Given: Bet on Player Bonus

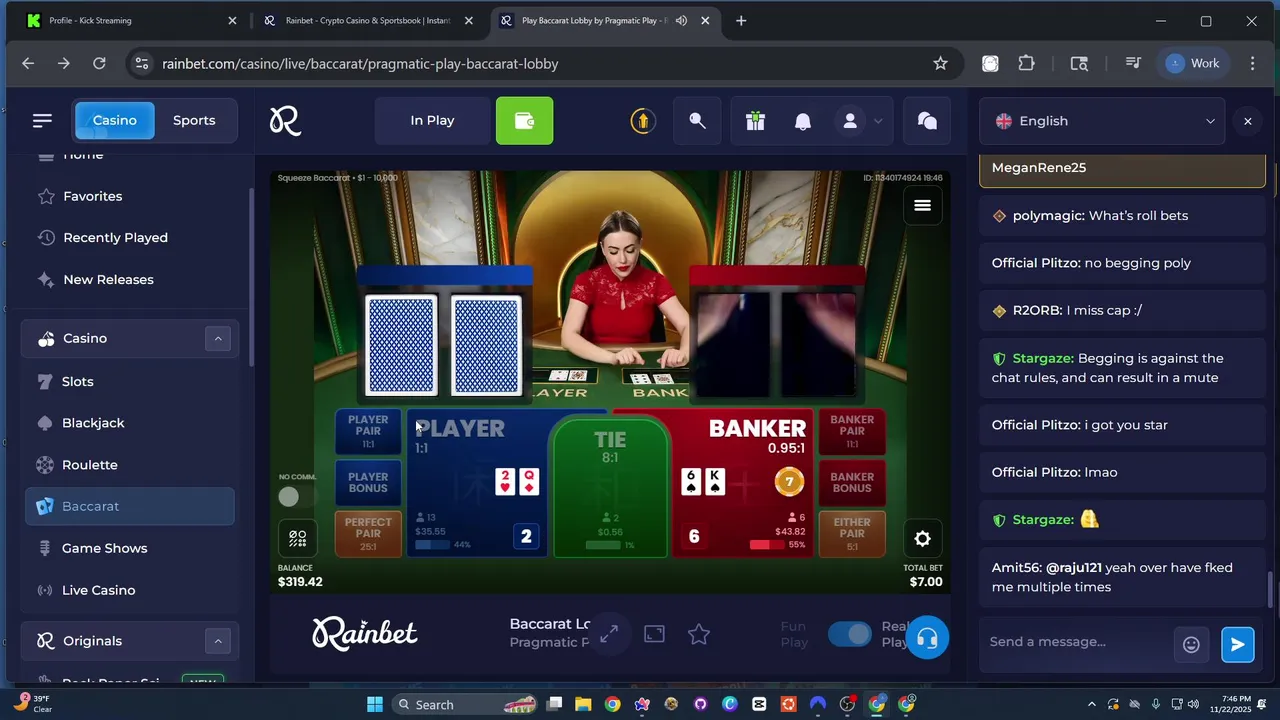Looking at the screenshot, I should pos(368,483).
